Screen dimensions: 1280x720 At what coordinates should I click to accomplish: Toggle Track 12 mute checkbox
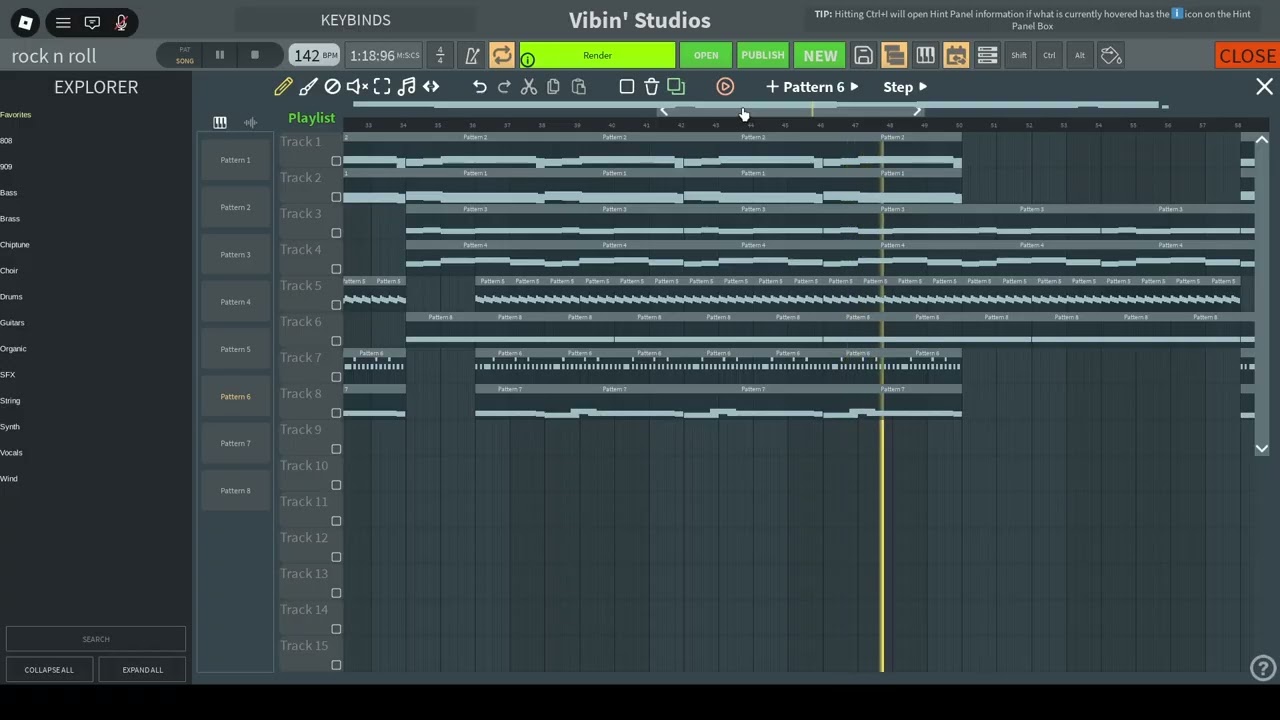336,557
